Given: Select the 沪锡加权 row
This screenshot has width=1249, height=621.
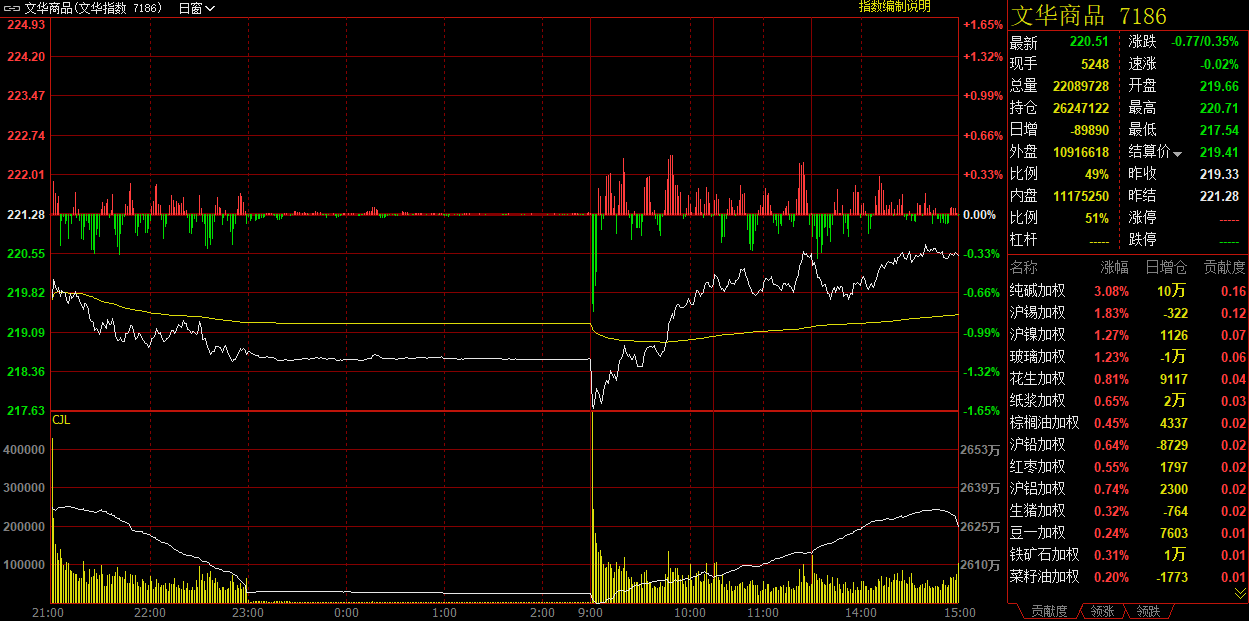Looking at the screenshot, I should [x=1037, y=313].
